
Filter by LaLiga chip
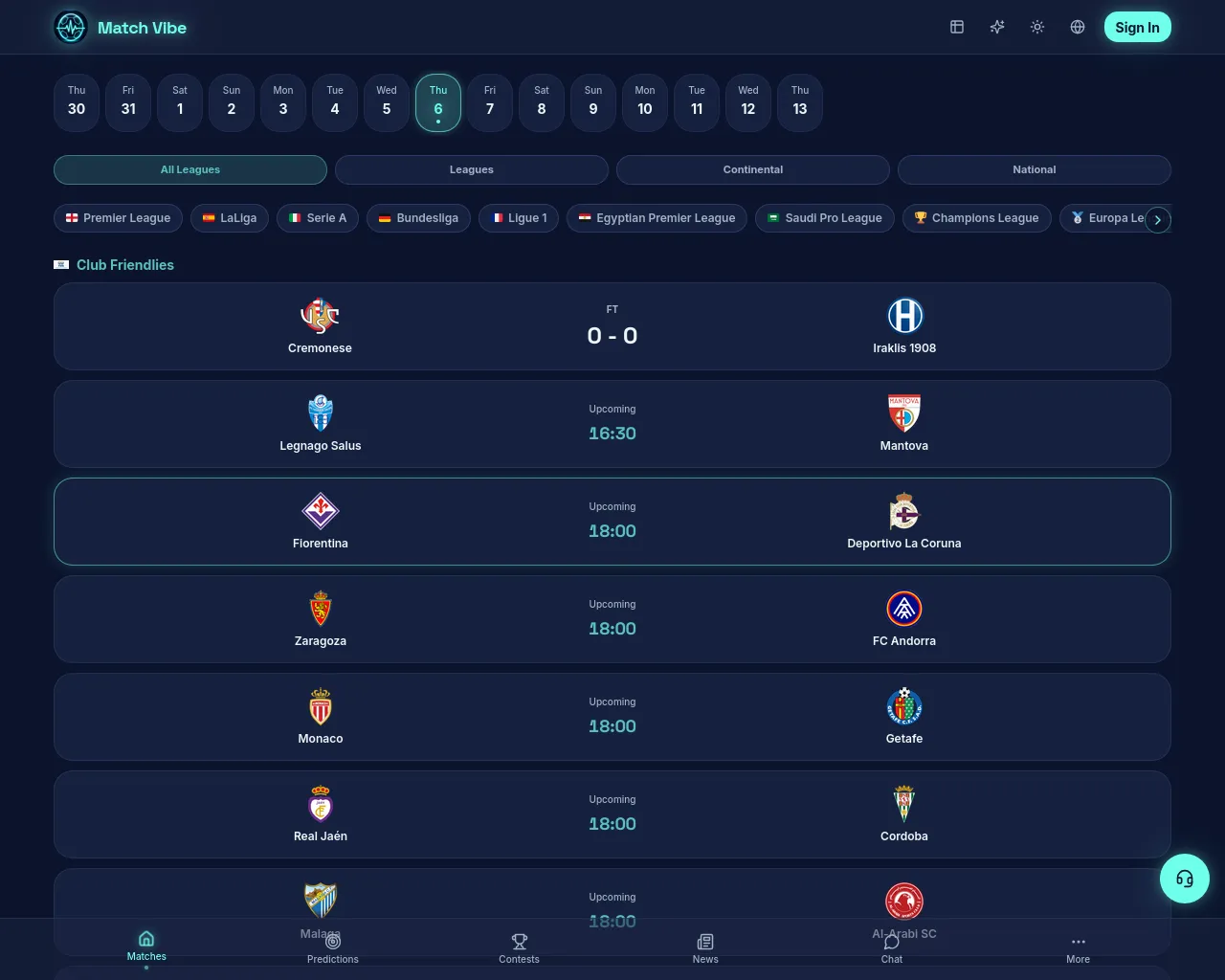(x=230, y=218)
